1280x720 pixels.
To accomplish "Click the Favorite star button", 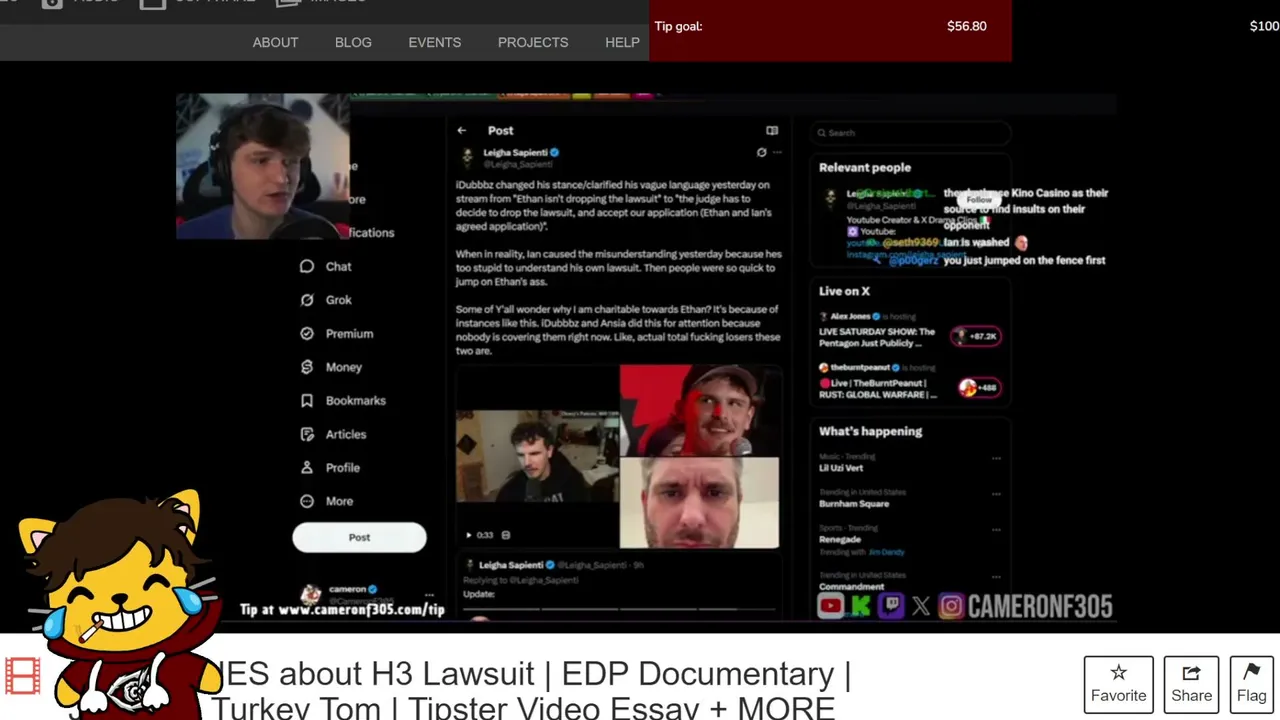I will pyautogui.click(x=1119, y=684).
